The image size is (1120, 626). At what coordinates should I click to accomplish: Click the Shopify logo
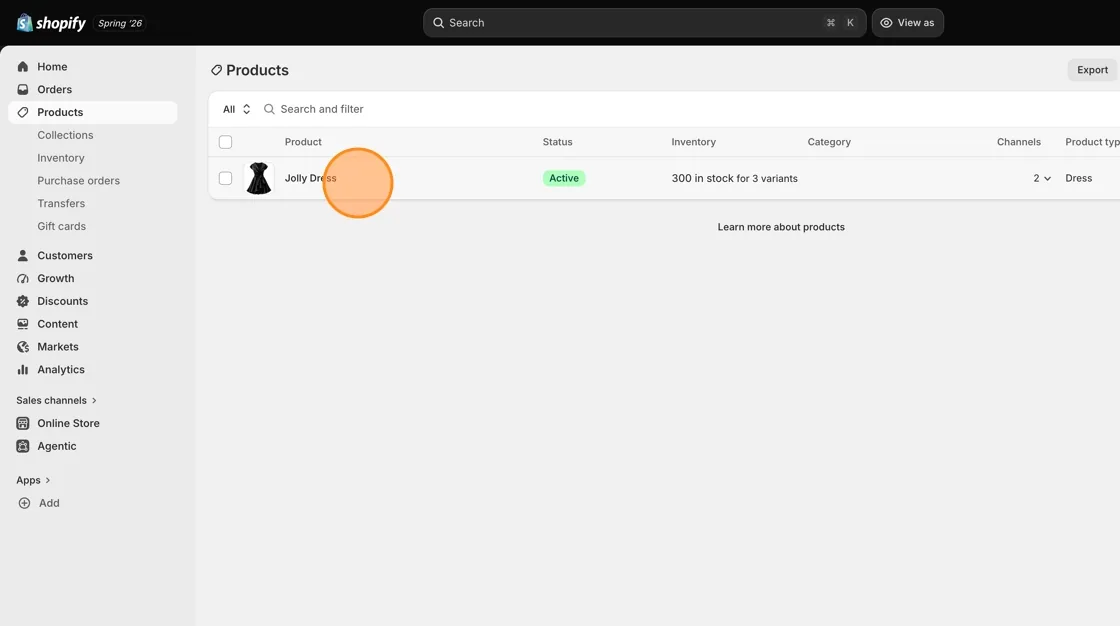tap(51, 23)
